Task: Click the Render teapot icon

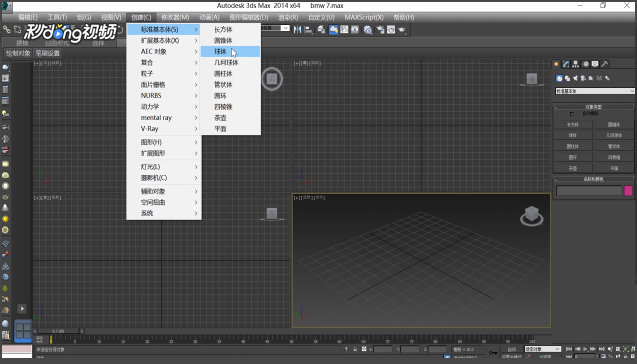Action: [x=402, y=30]
